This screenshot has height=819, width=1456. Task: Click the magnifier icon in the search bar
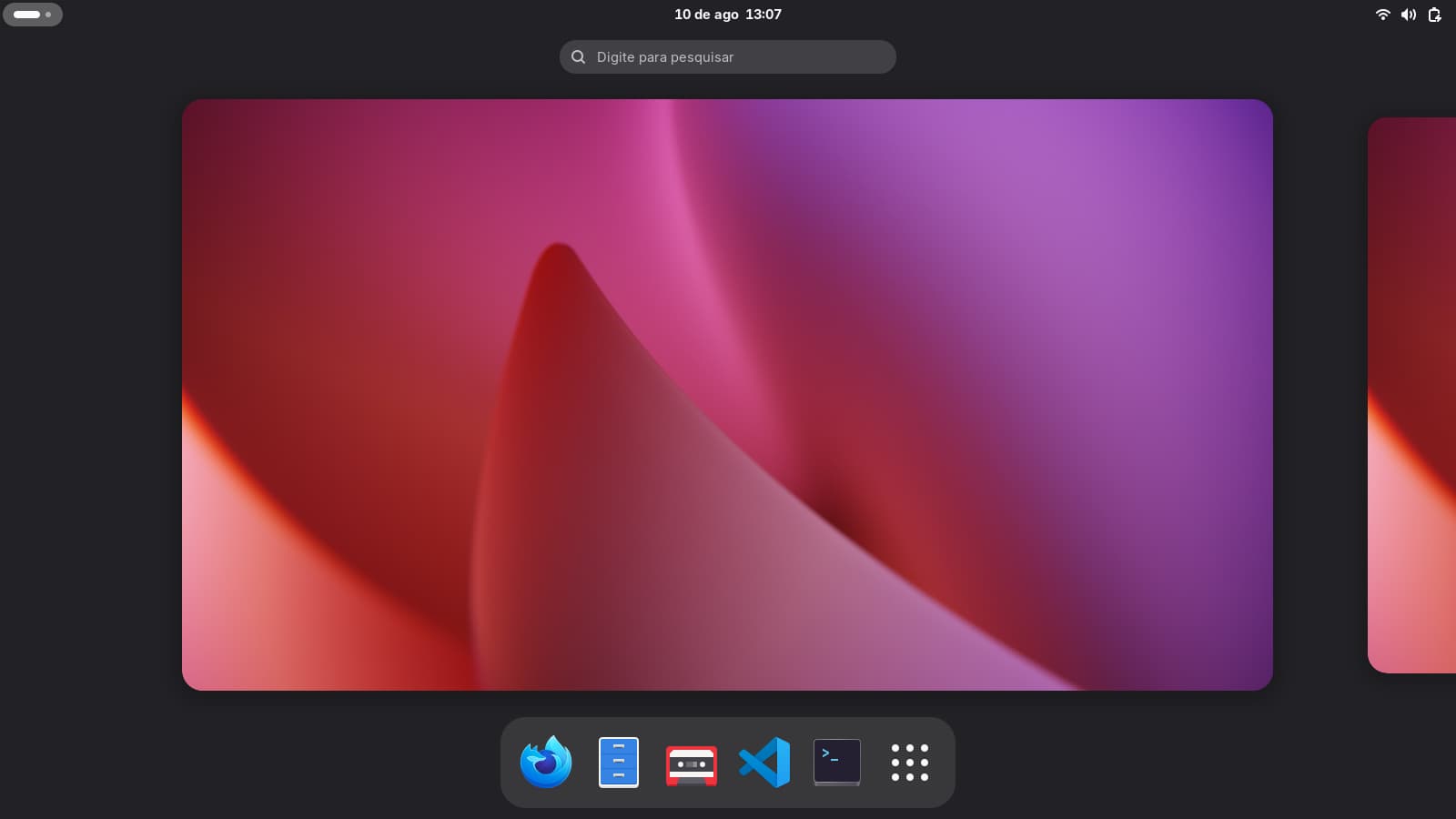(578, 56)
